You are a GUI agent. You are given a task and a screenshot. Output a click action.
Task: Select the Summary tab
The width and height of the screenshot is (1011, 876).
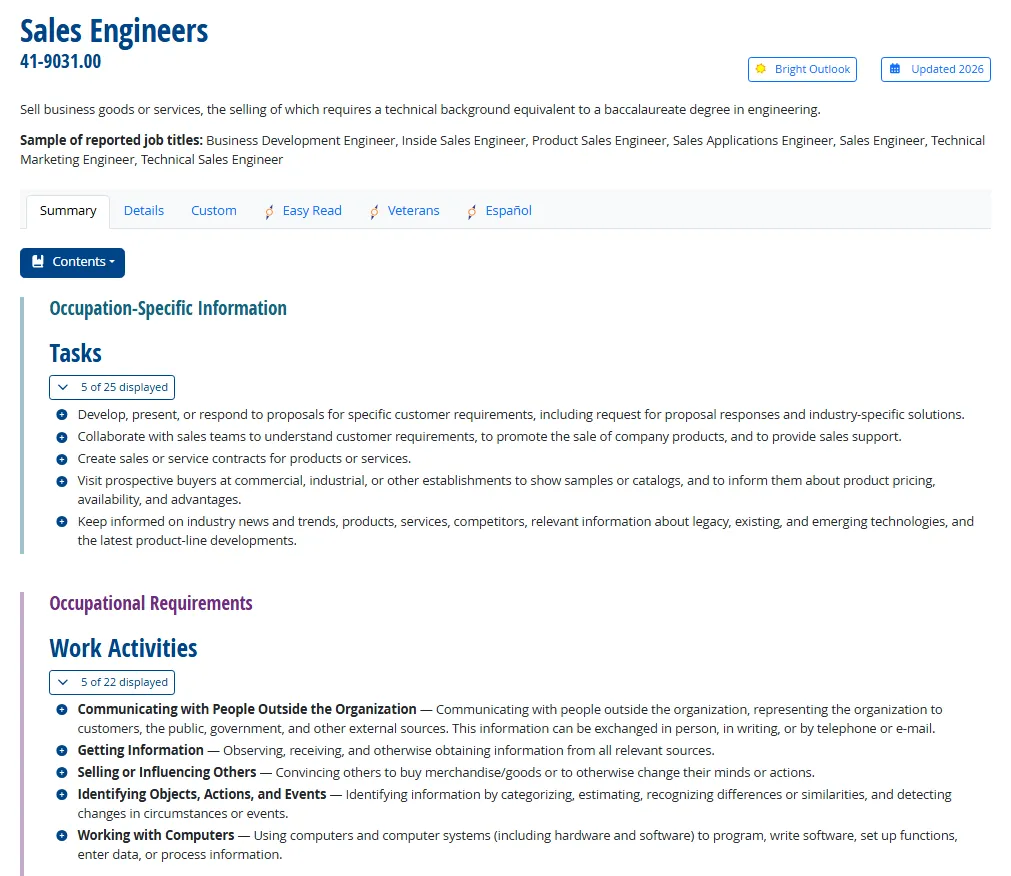pyautogui.click(x=68, y=211)
